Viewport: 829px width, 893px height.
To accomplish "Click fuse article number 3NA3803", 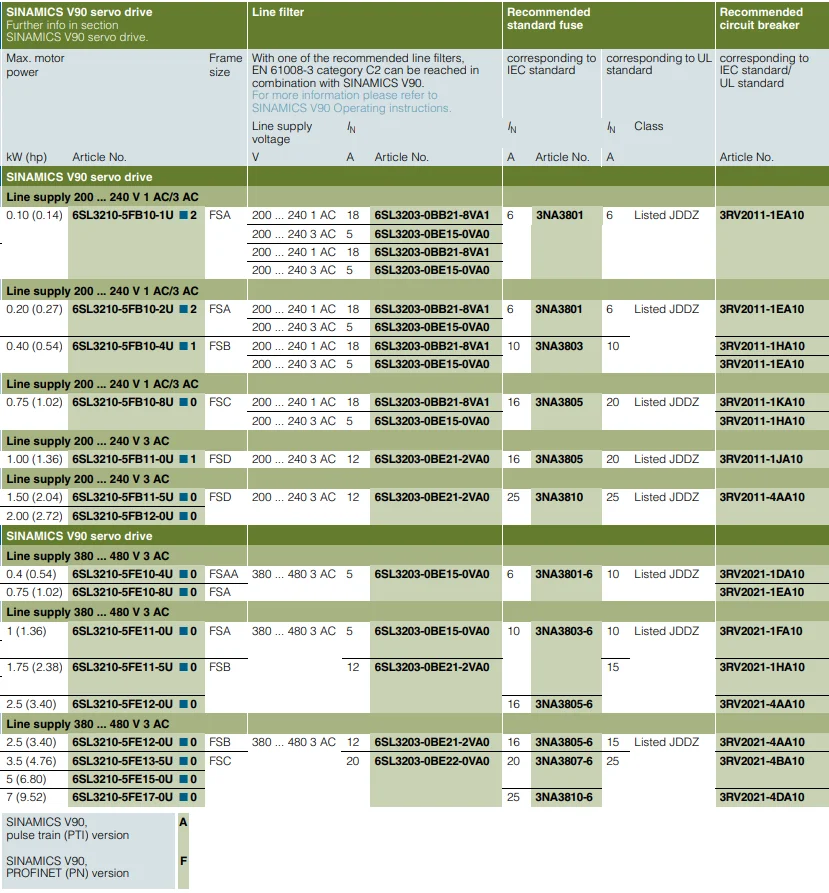I will 559,346.
